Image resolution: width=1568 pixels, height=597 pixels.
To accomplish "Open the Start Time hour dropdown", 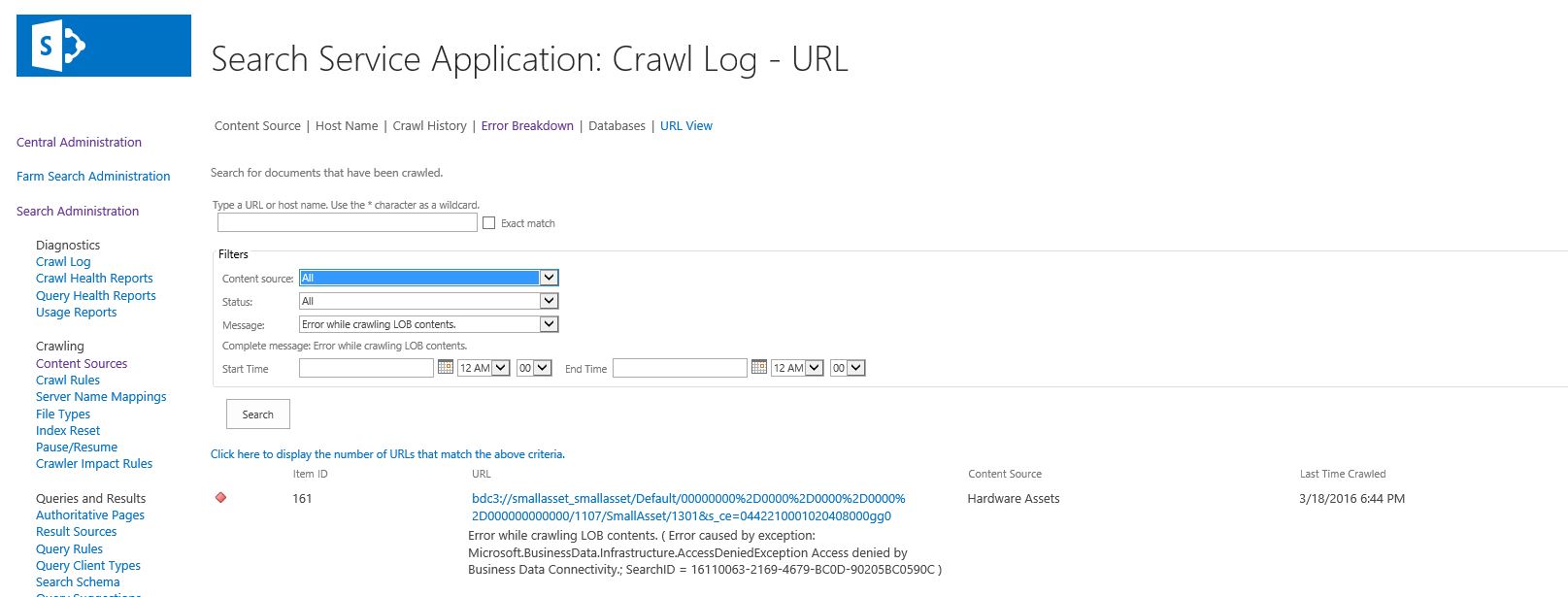I will (484, 368).
